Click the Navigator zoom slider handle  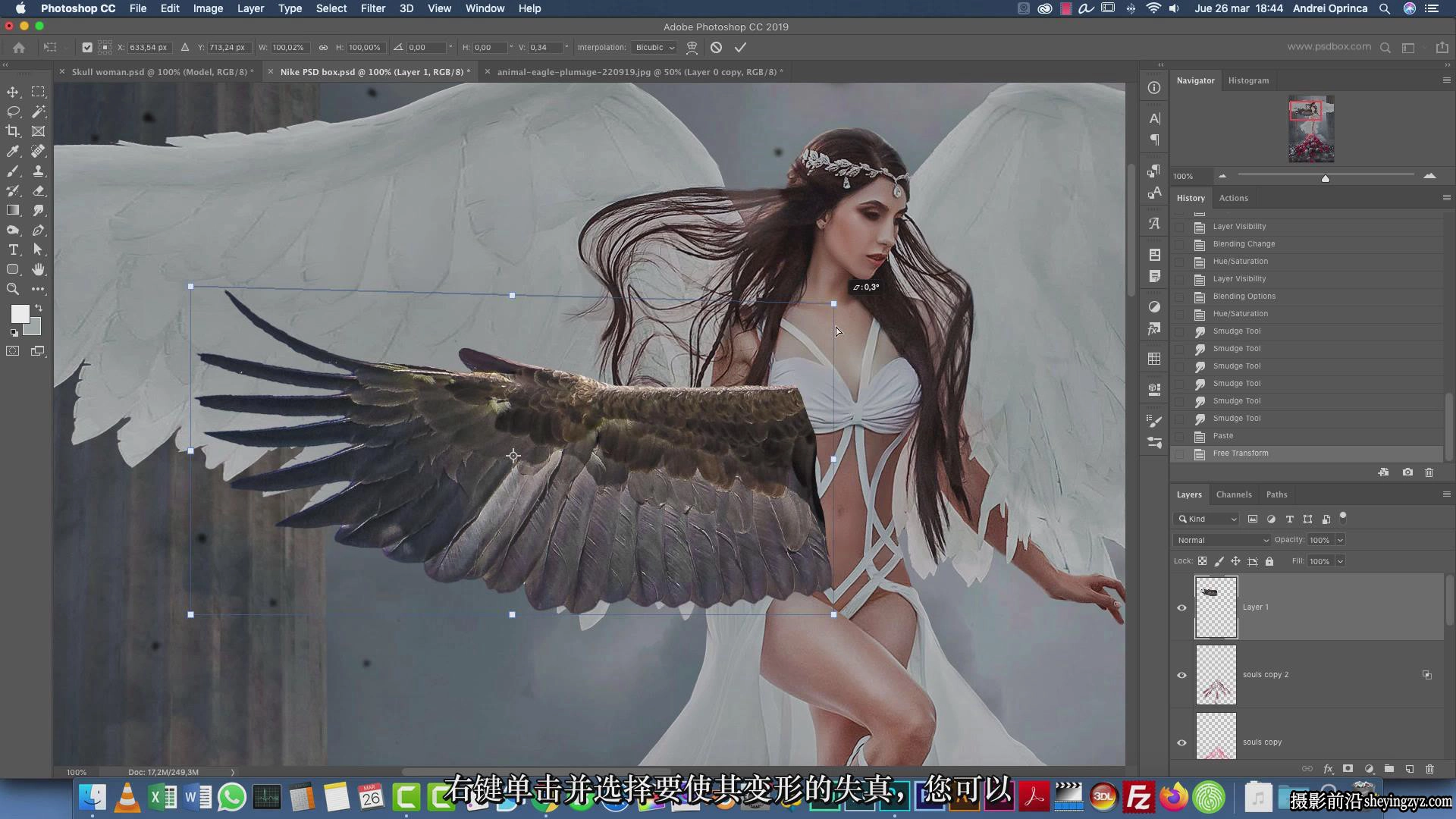coord(1325,178)
